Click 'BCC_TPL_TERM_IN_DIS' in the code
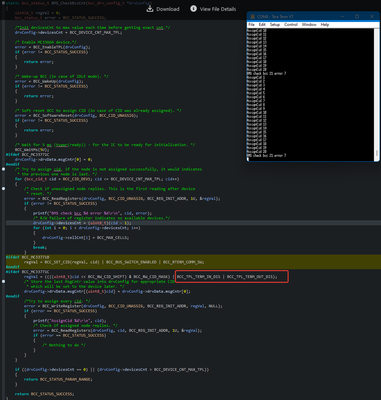The image size is (381, 400). click(199, 277)
